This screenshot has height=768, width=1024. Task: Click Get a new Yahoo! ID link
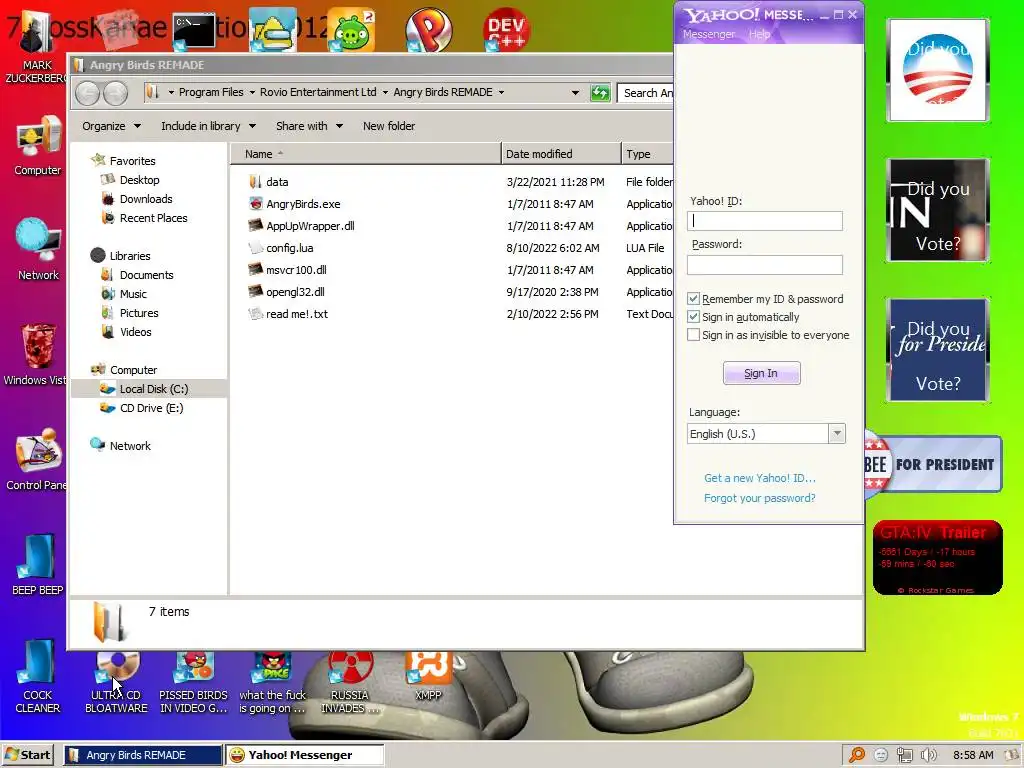point(760,478)
